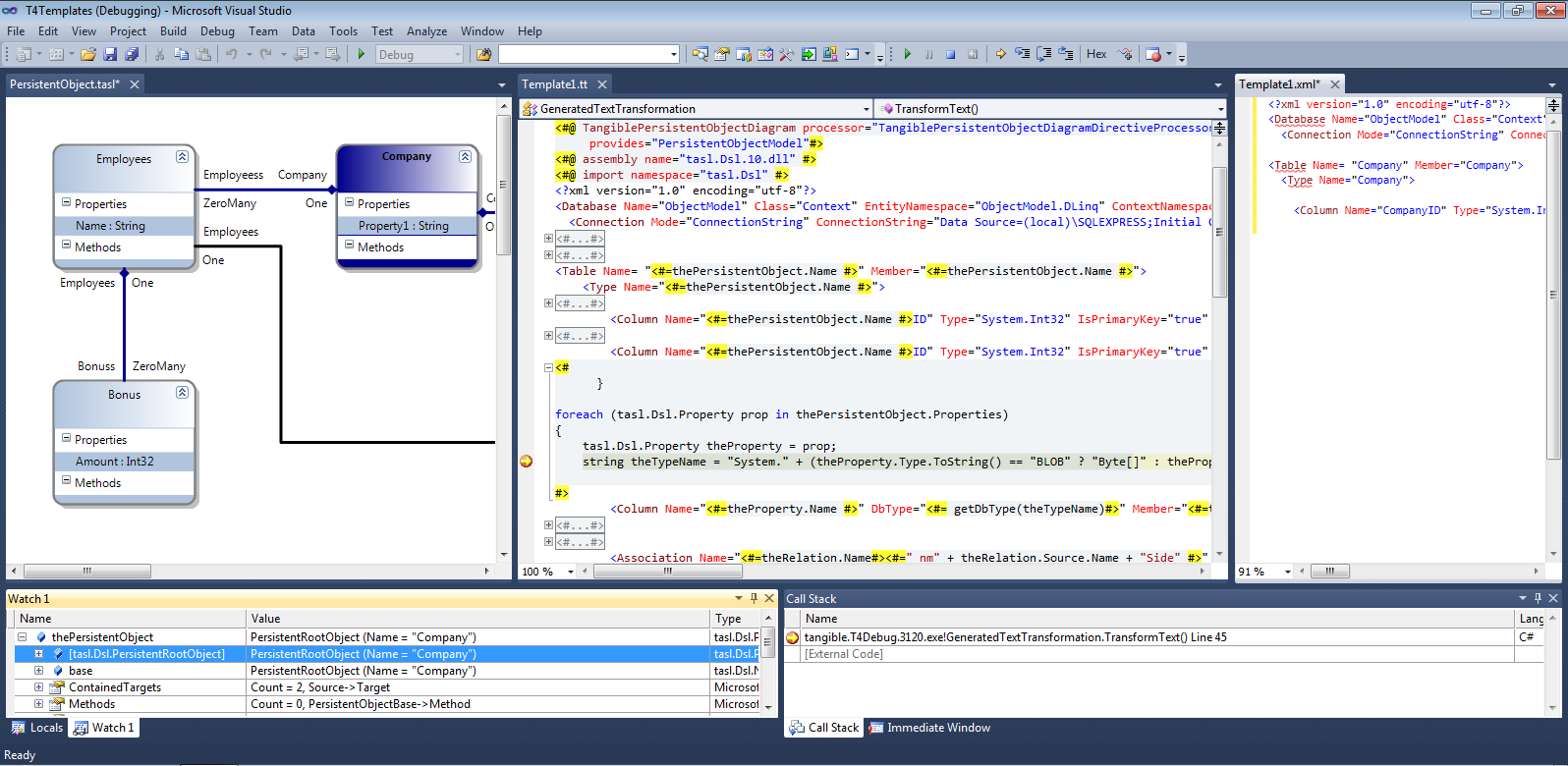
Task: Close the Template1.tt tab
Action: (602, 84)
